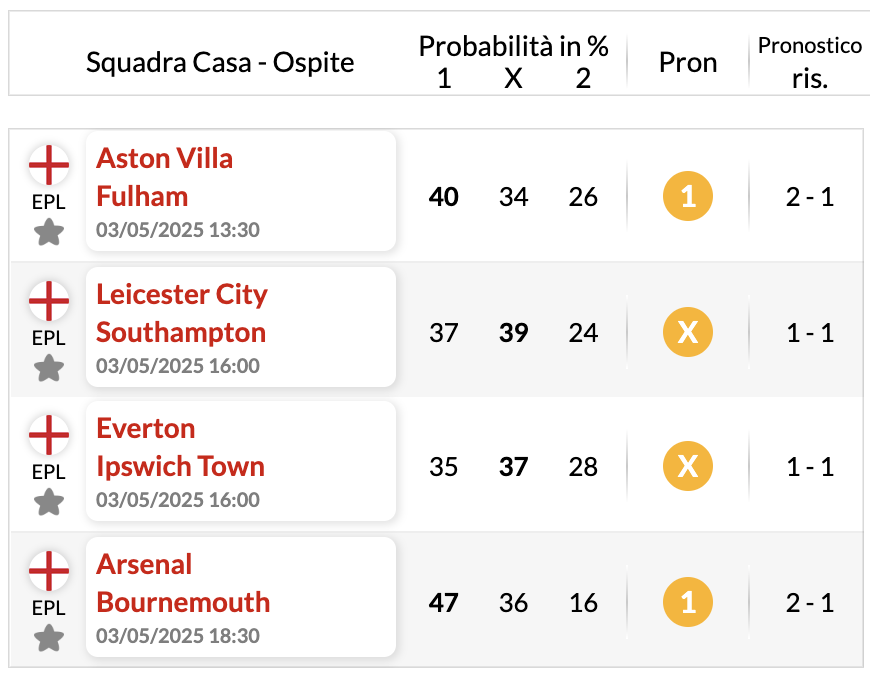
Task: Open the Bournemouth team link
Action: [x=183, y=603]
